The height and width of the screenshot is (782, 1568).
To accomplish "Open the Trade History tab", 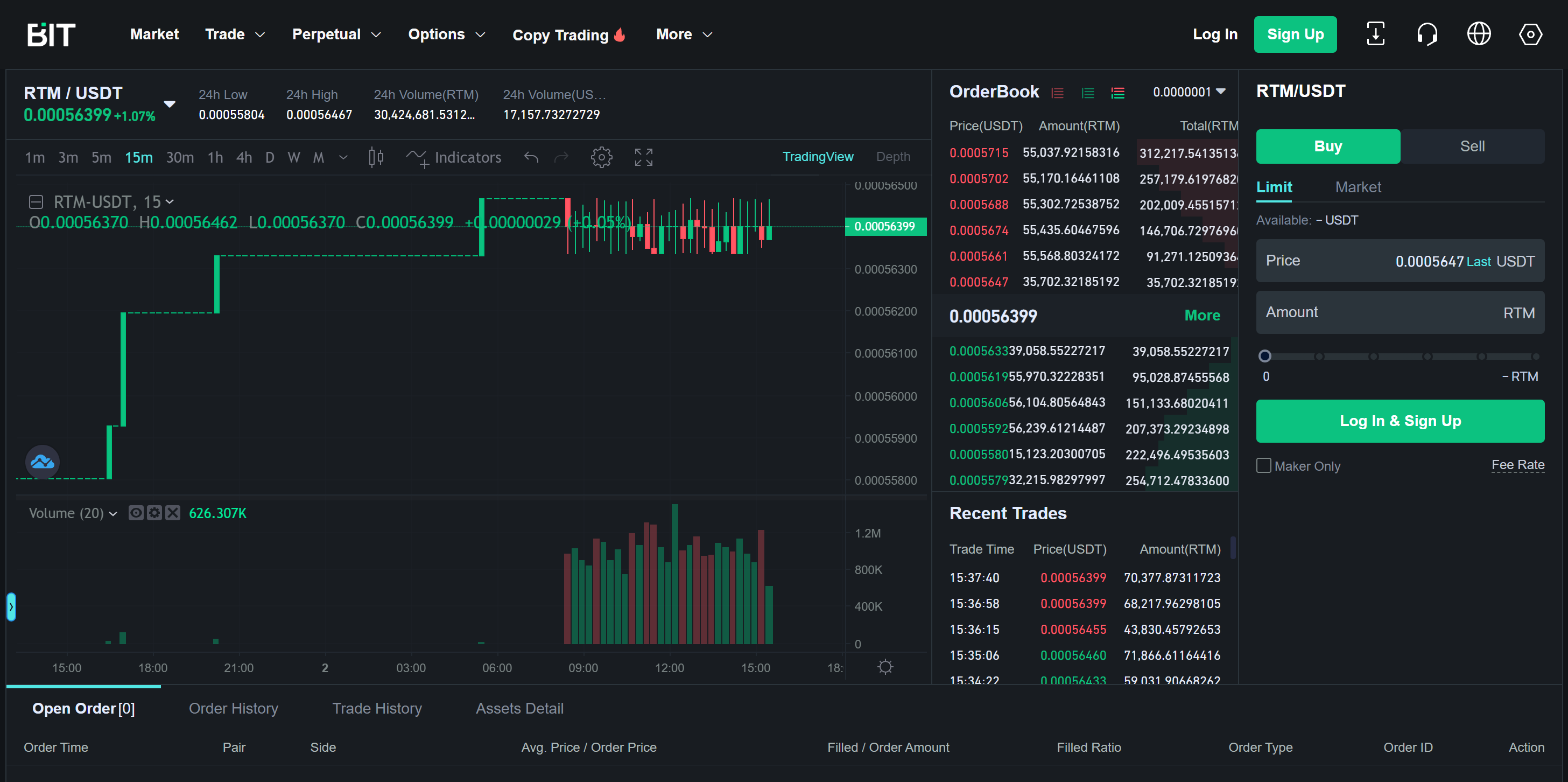I will pyautogui.click(x=377, y=708).
